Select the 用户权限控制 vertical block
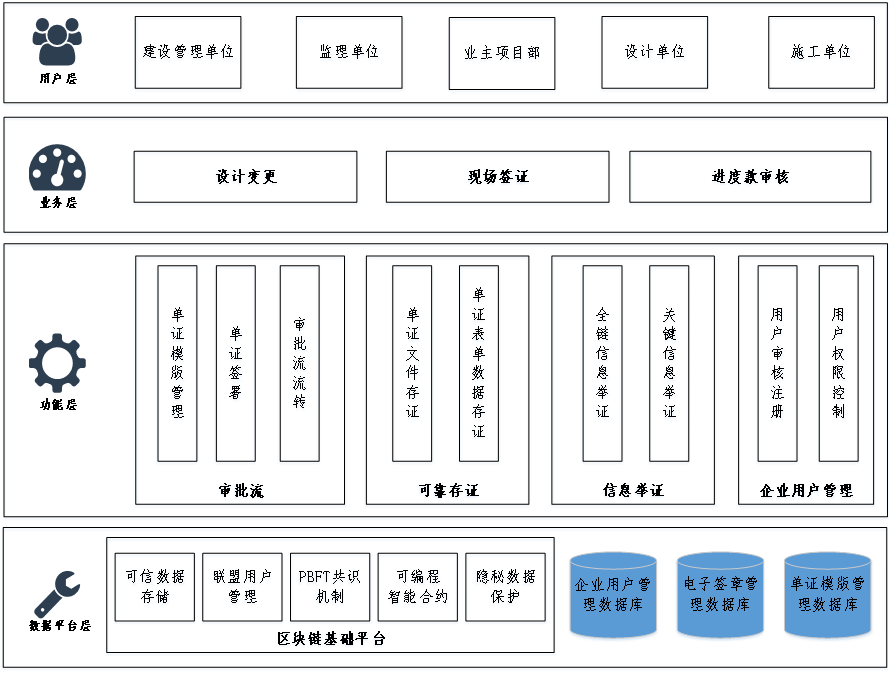The image size is (893, 674). [838, 365]
